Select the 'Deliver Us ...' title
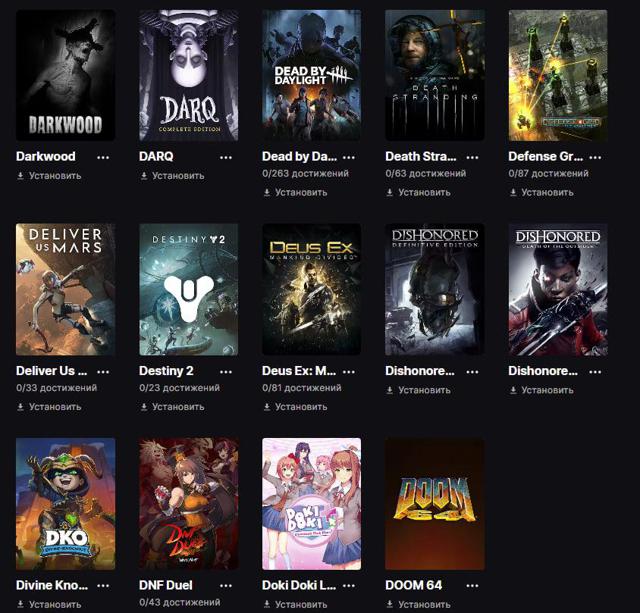Screen dimensions: 640x613 pos(51,371)
